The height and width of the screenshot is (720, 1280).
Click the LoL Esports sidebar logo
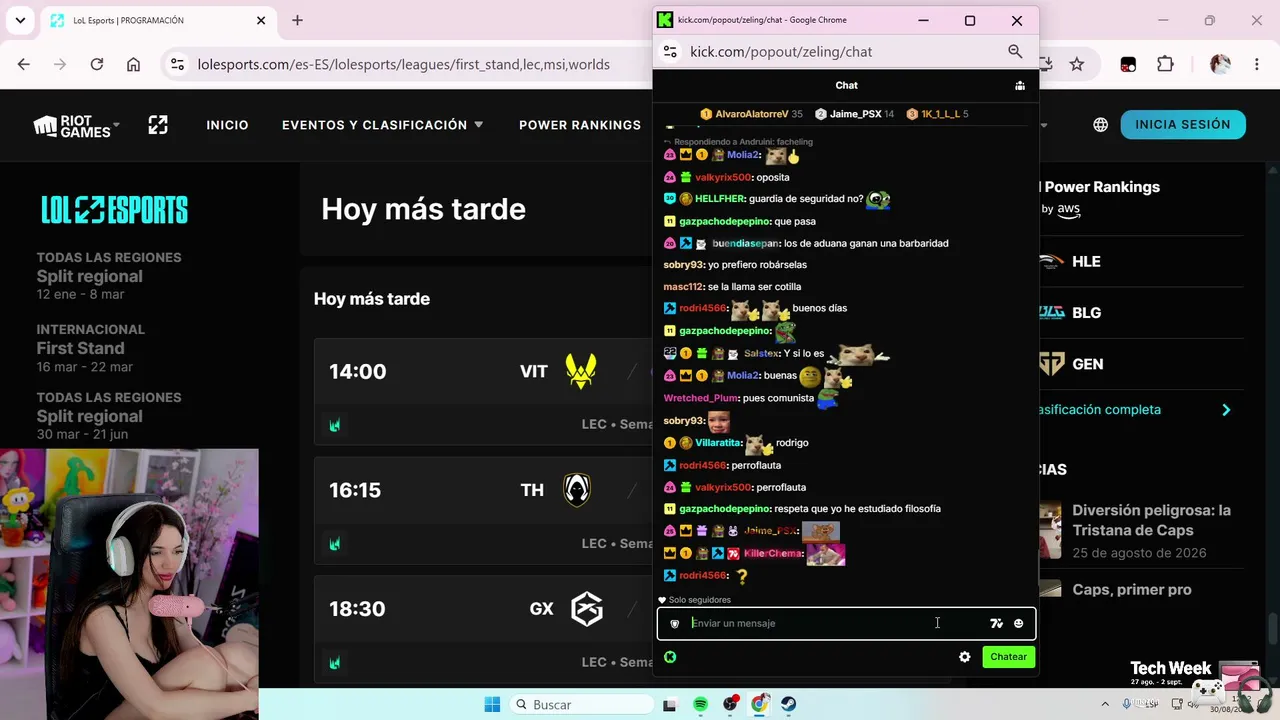[114, 210]
